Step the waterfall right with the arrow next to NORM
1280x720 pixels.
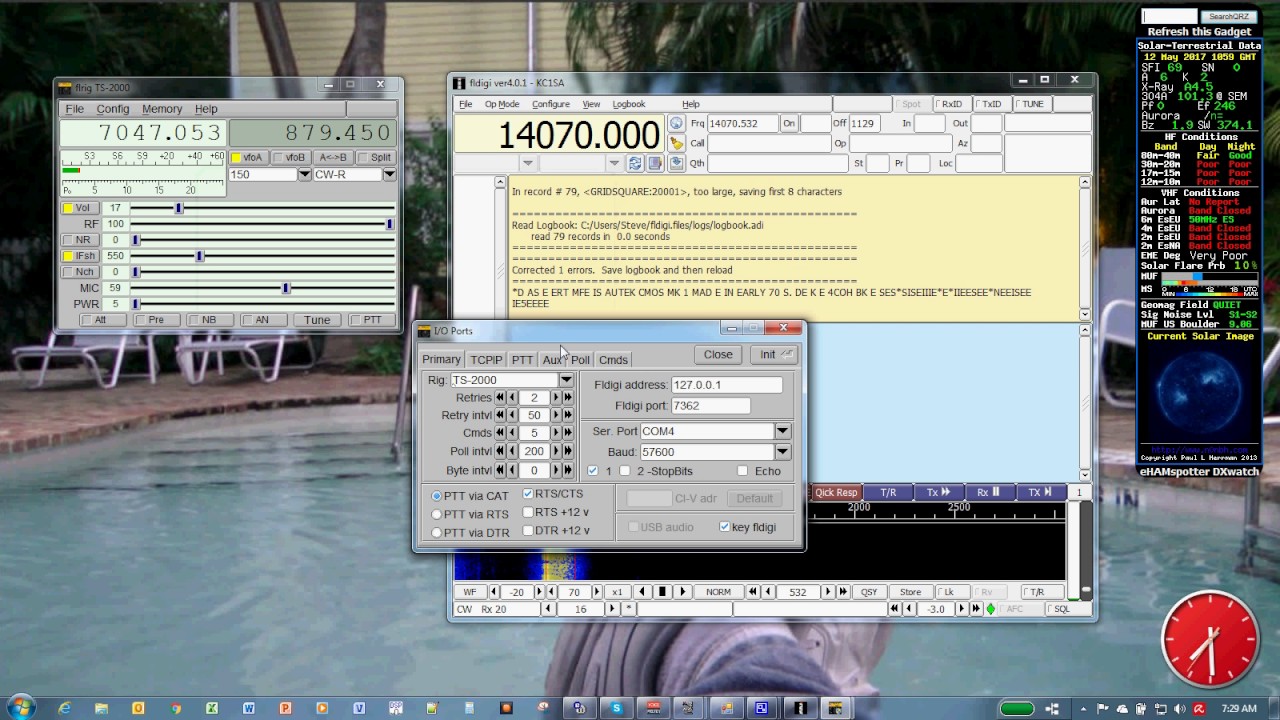pos(683,592)
